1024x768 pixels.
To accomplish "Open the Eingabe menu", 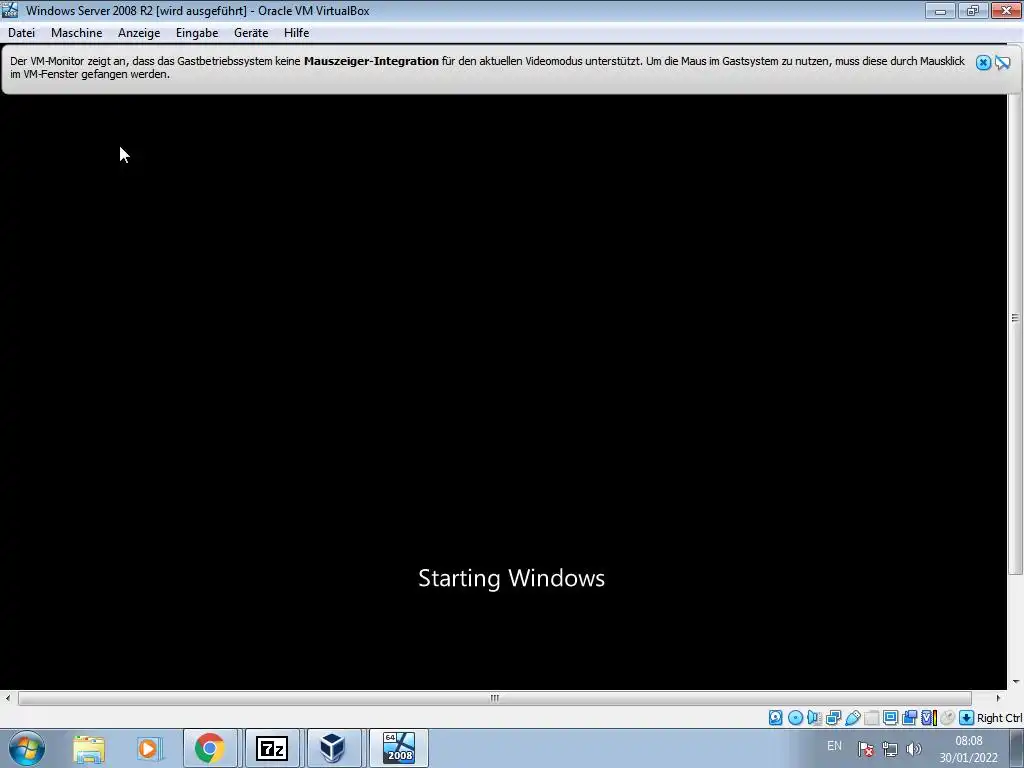I will pyautogui.click(x=197, y=33).
